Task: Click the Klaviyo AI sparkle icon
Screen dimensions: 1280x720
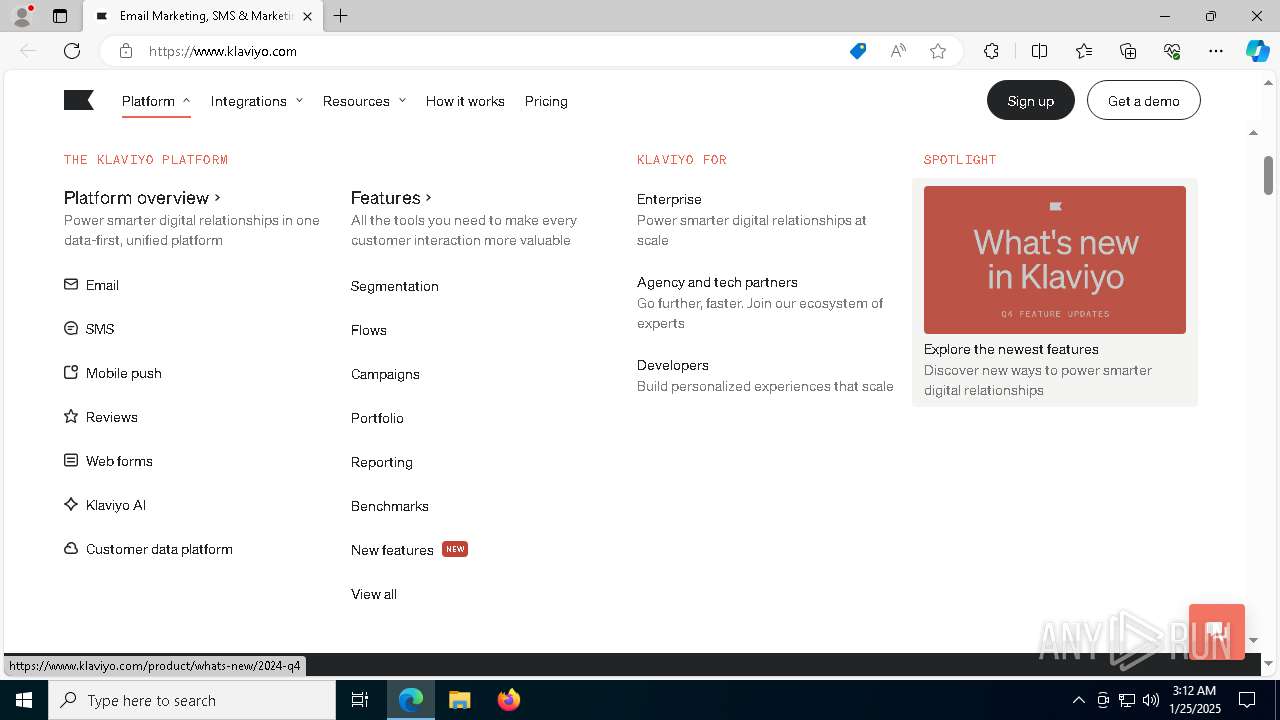Action: tap(71, 504)
